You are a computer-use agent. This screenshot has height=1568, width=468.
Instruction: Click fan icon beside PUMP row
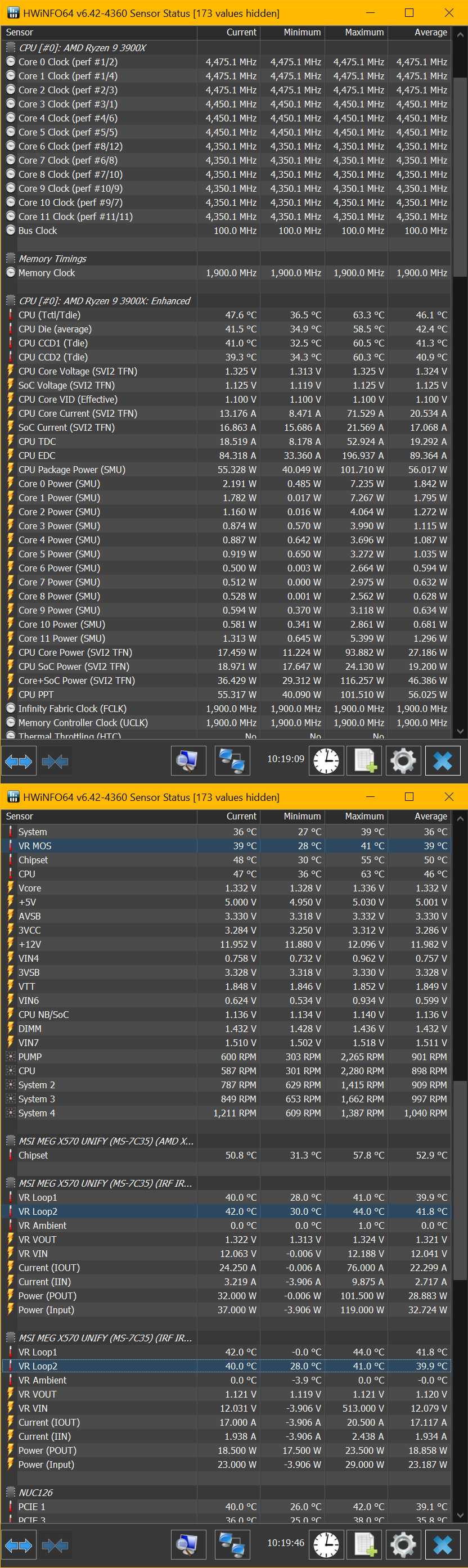coord(10,1057)
